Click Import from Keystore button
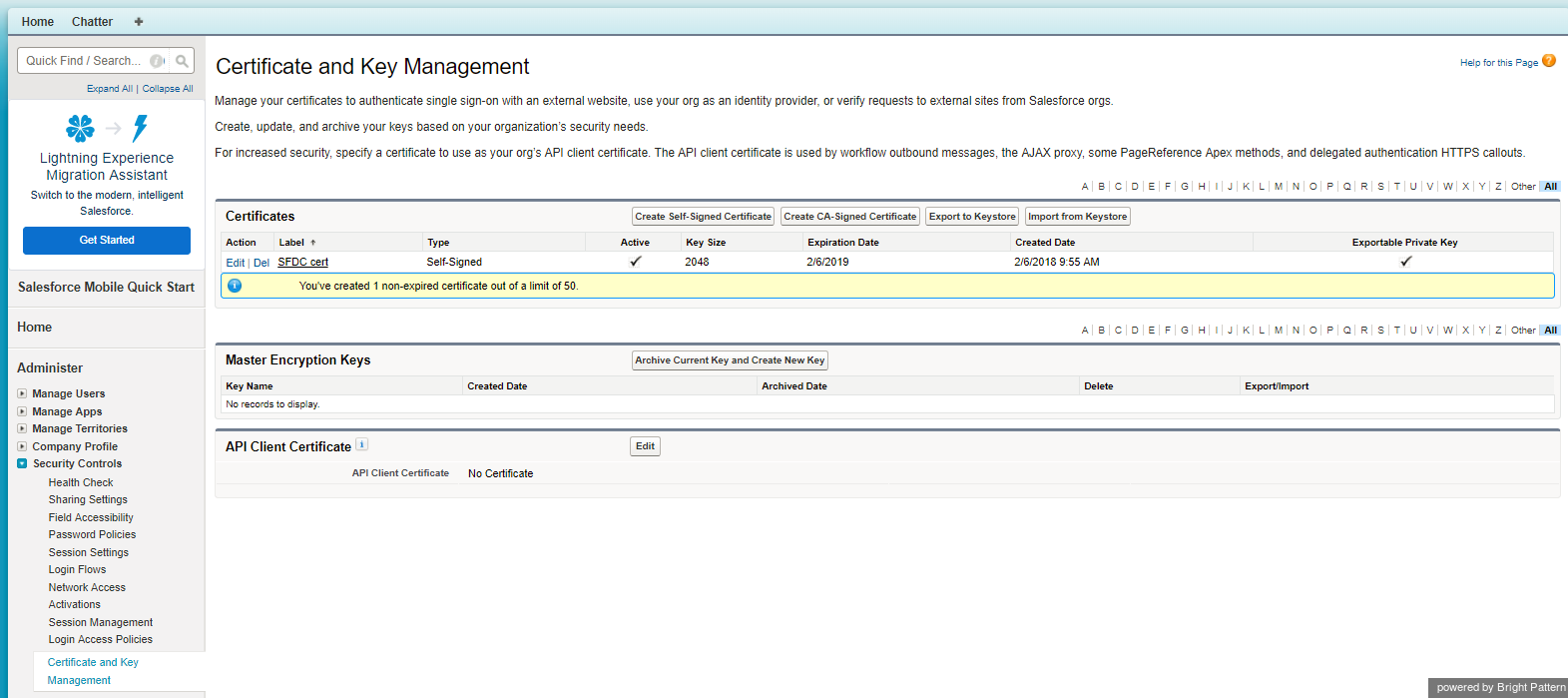Screen dimensions: 1568x698 (1078, 217)
